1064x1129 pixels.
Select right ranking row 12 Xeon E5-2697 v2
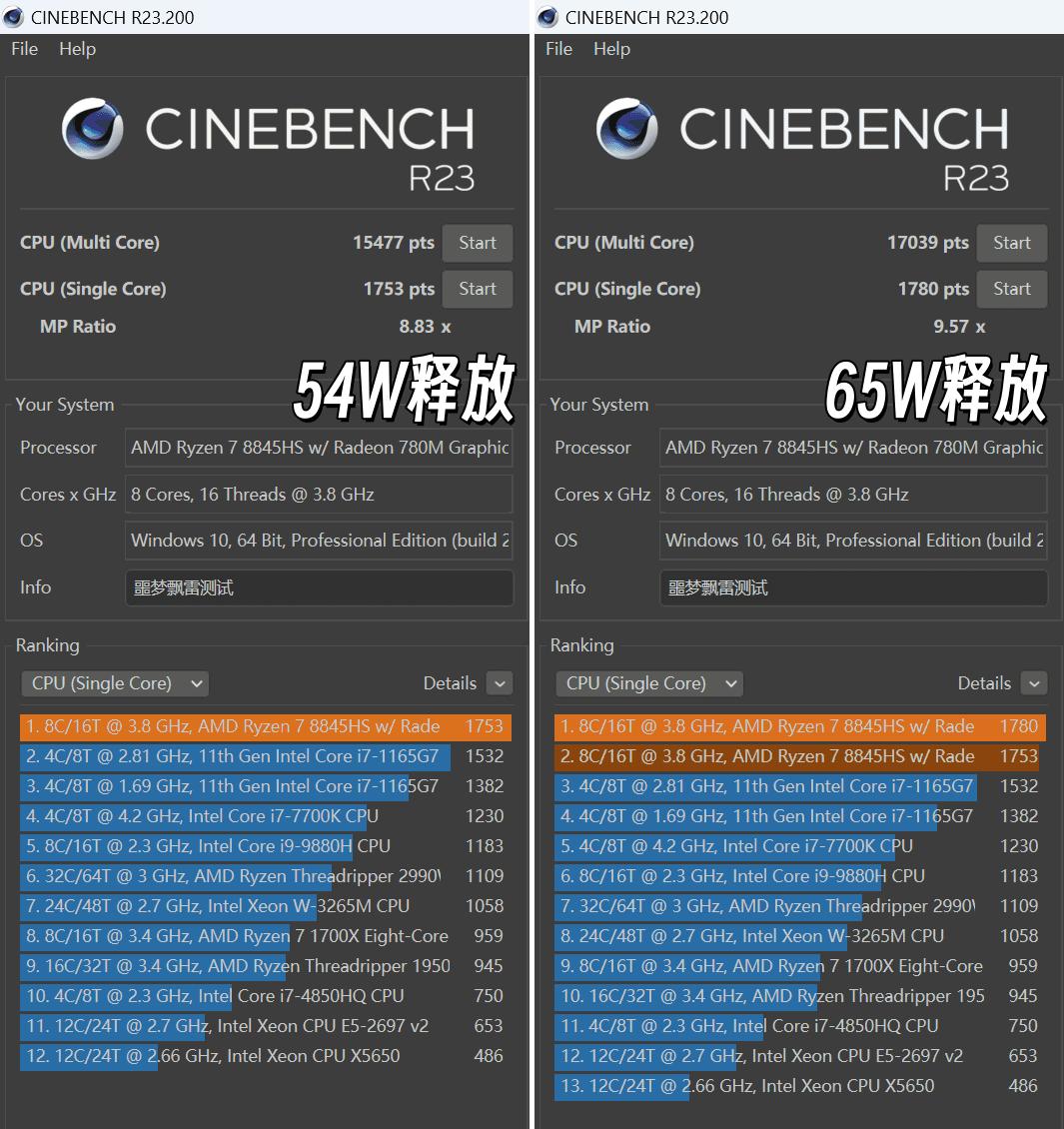click(800, 1056)
